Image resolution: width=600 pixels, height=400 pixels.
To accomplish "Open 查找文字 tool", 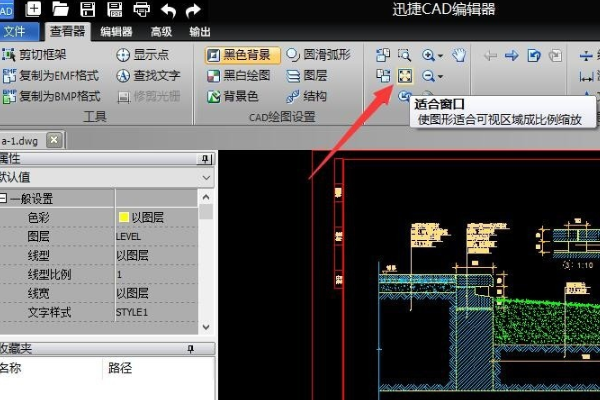I will pyautogui.click(x=148, y=75).
